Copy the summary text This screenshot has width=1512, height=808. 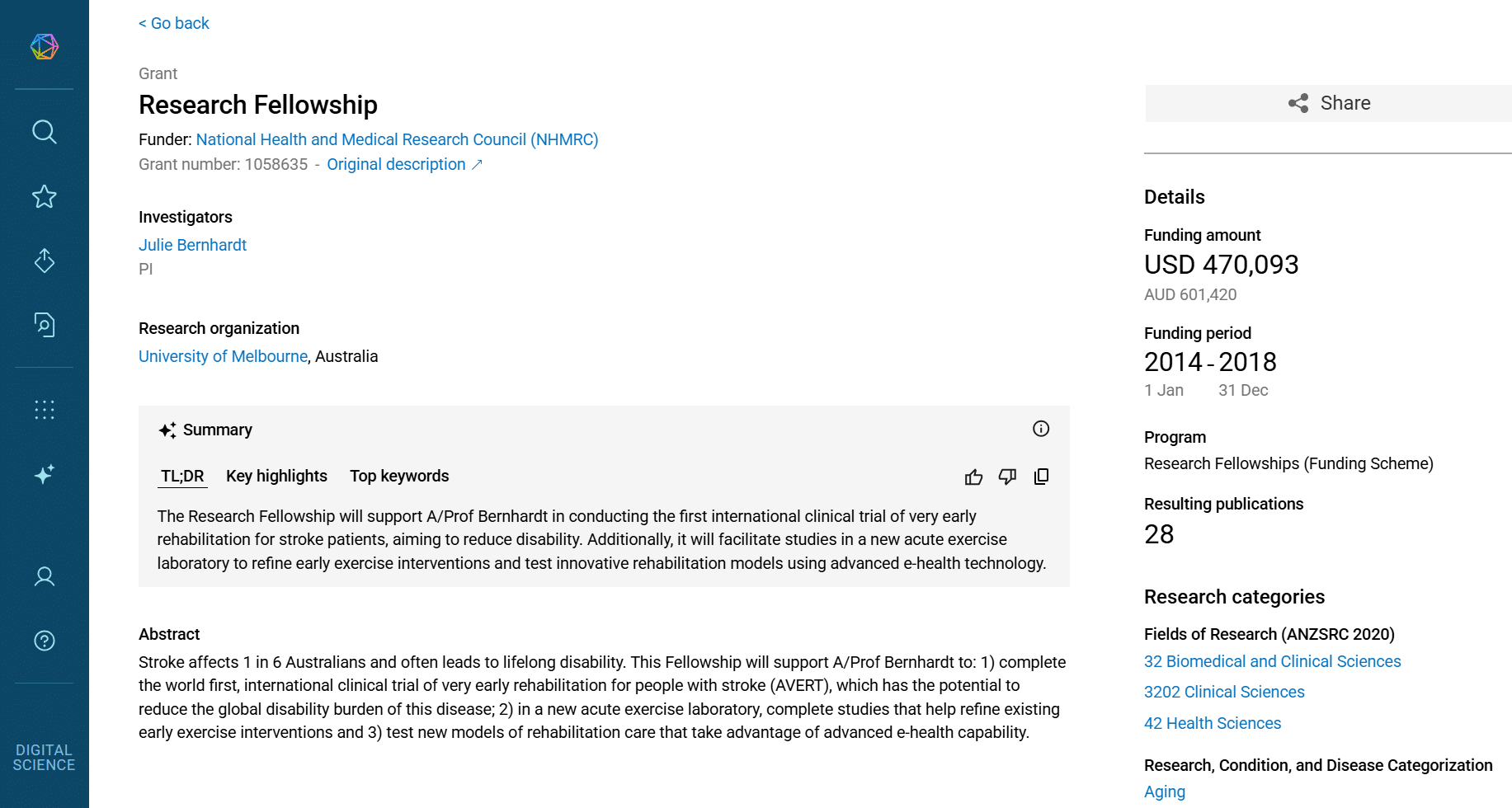[1042, 477]
